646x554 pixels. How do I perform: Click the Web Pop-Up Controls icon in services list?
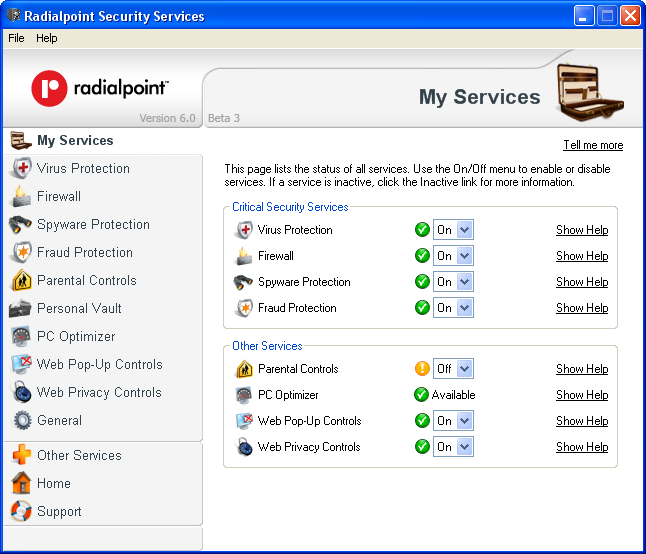(244, 421)
